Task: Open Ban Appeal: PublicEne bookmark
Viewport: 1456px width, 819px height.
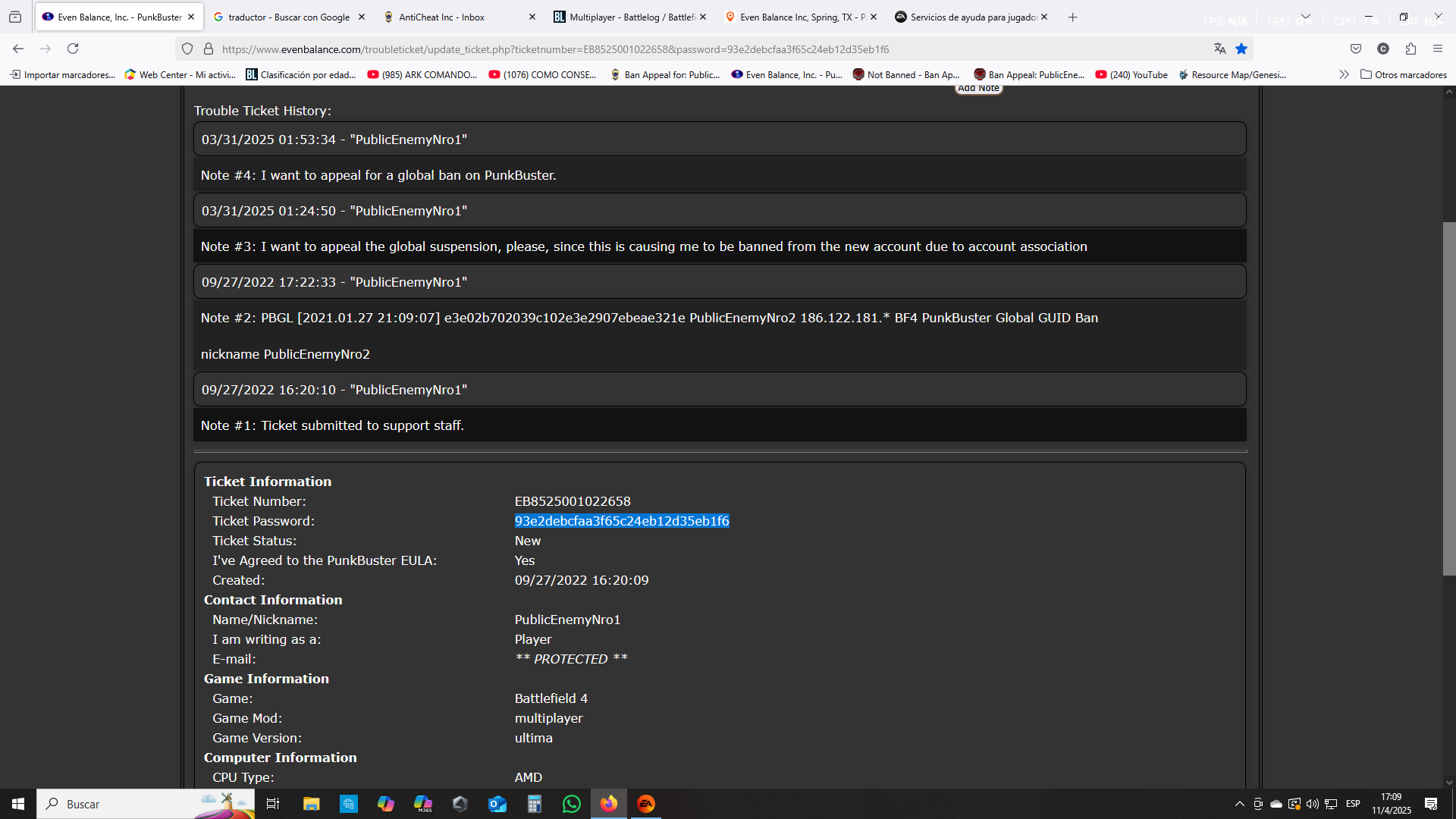Action: click(1029, 74)
